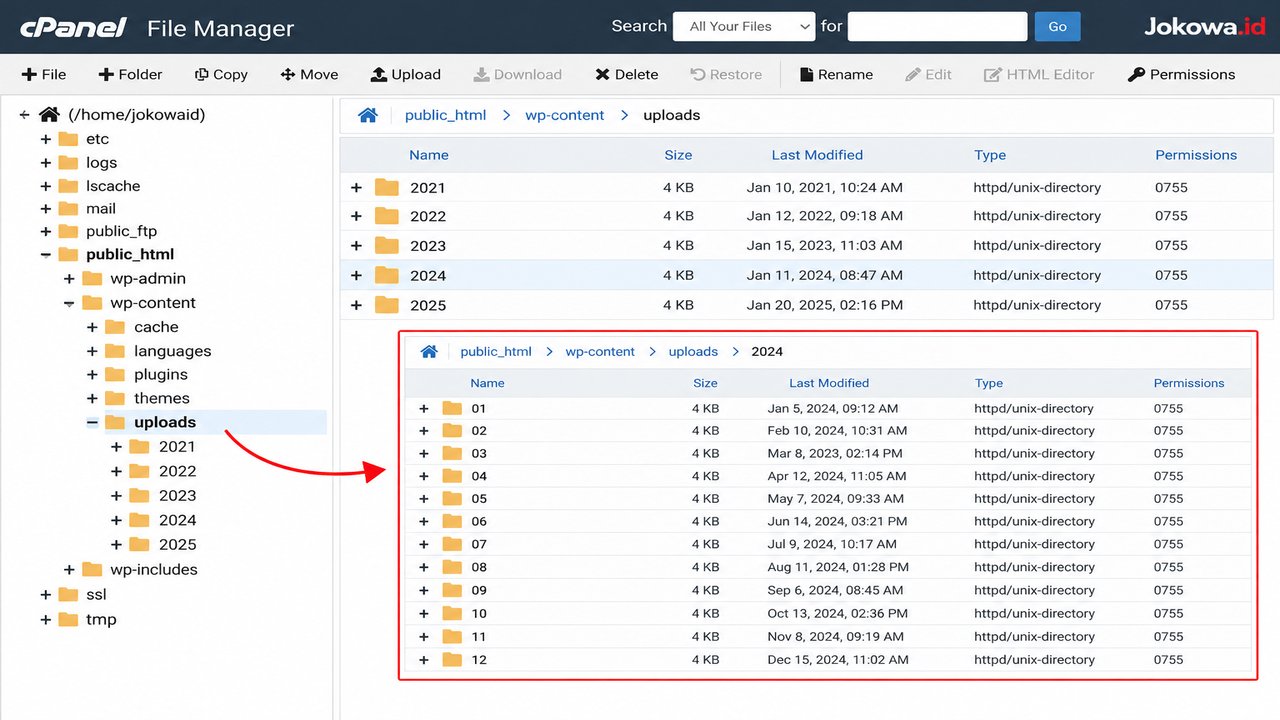Open the HTML Editor
The image size is (1280, 720).
click(x=1039, y=74)
